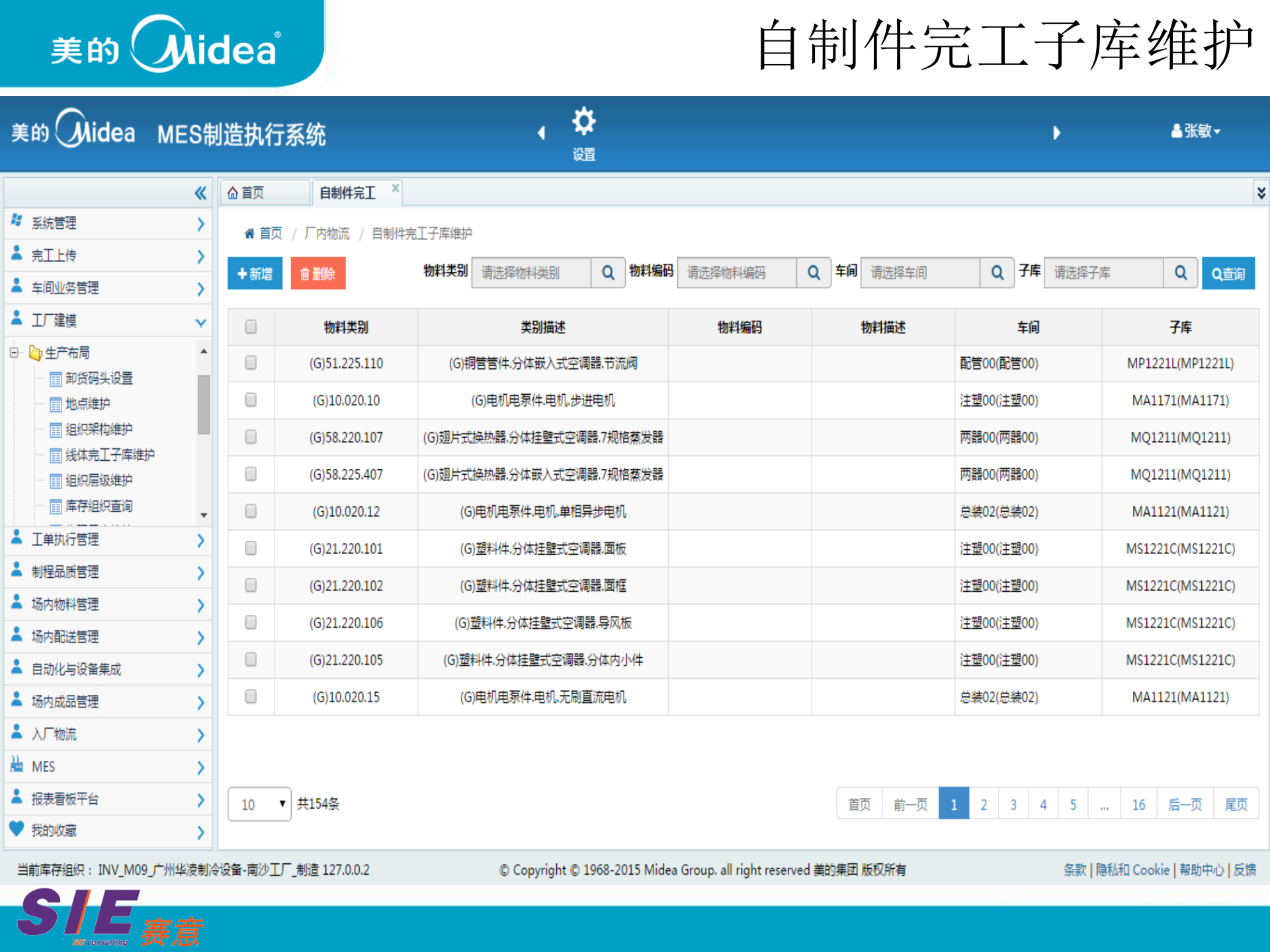1270x952 pixels.
Task: Open the 张敏 user menu
Action: point(1196,131)
